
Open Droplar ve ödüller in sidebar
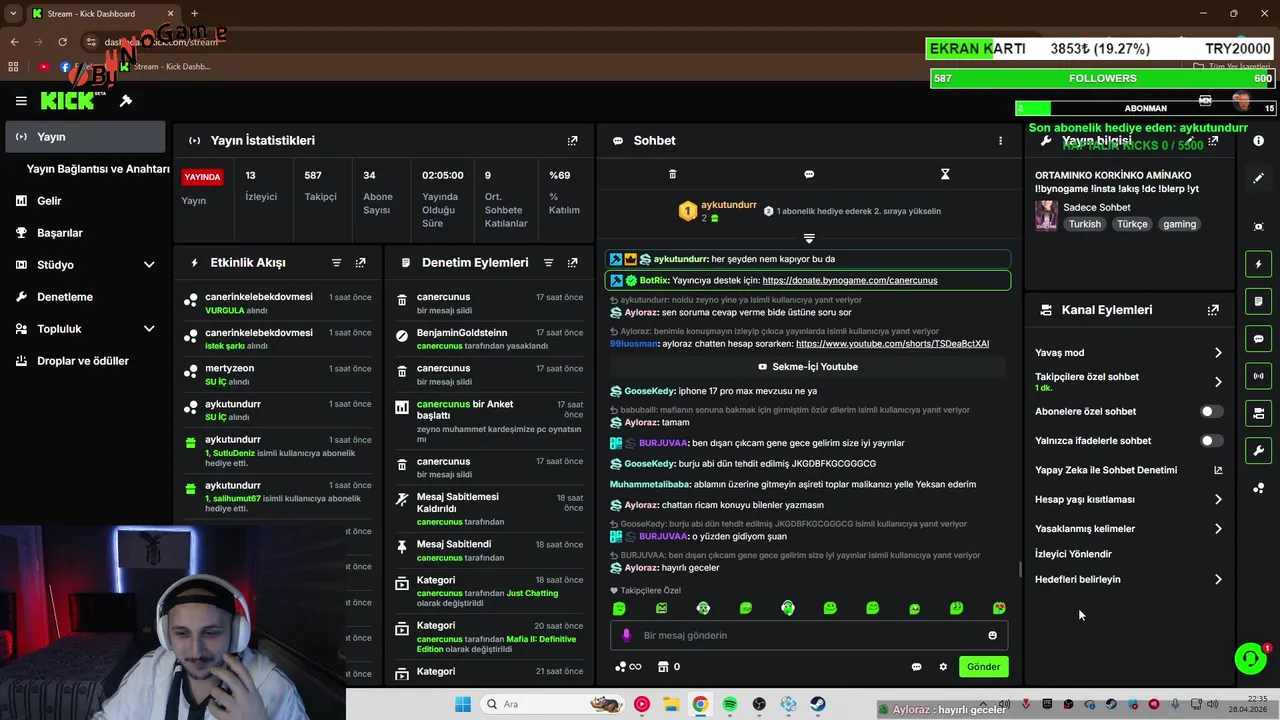pyautogui.click(x=83, y=361)
